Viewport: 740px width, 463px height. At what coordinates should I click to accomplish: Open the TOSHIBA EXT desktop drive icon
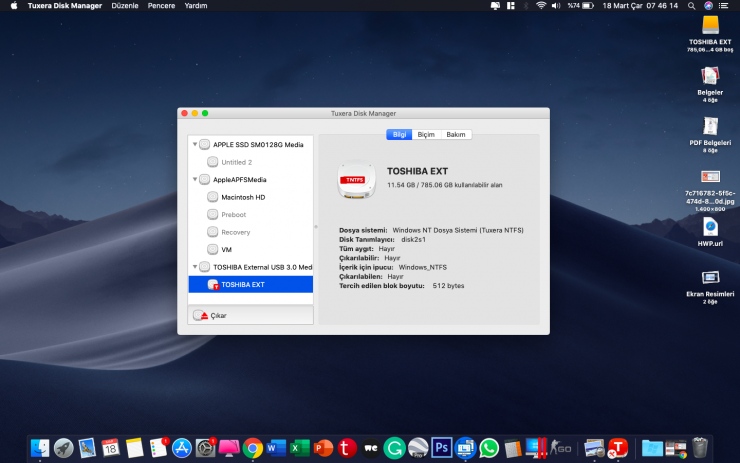(710, 25)
